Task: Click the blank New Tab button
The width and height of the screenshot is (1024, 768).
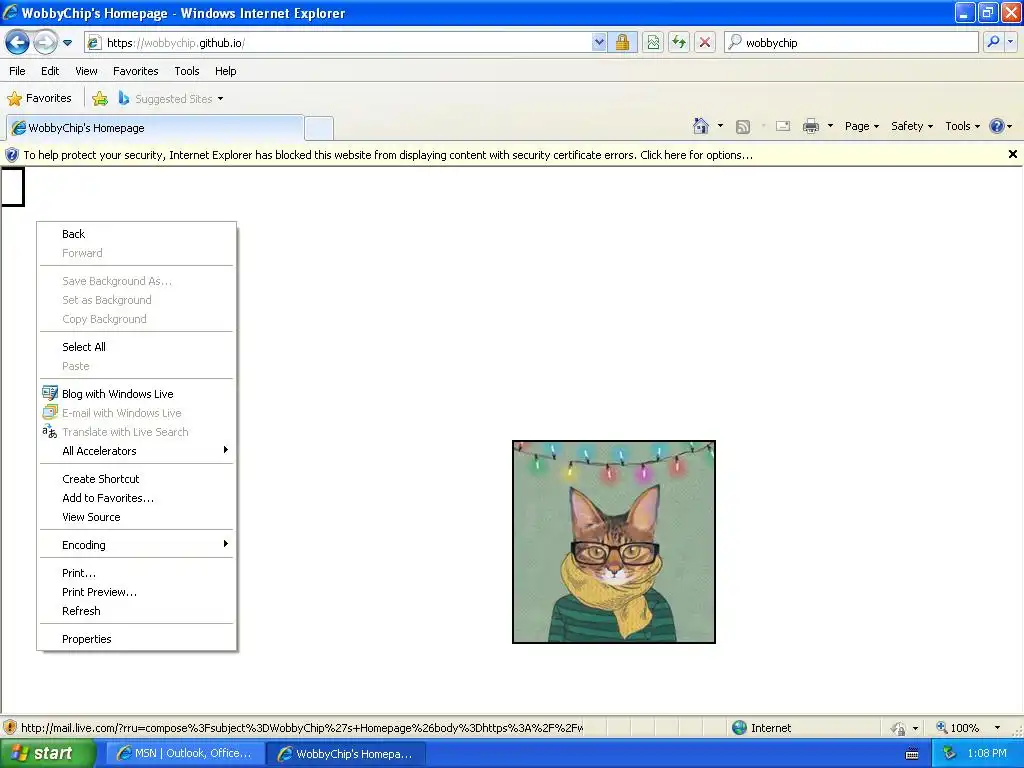Action: (x=319, y=129)
